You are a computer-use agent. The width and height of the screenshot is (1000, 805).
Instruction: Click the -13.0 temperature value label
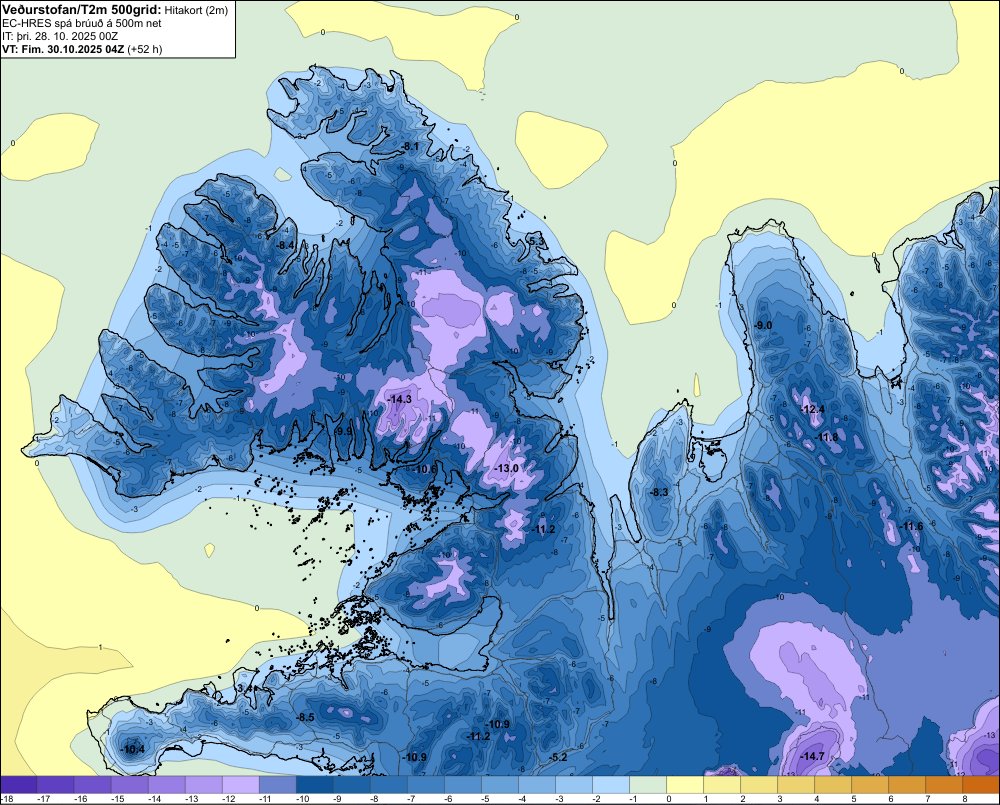[508, 468]
